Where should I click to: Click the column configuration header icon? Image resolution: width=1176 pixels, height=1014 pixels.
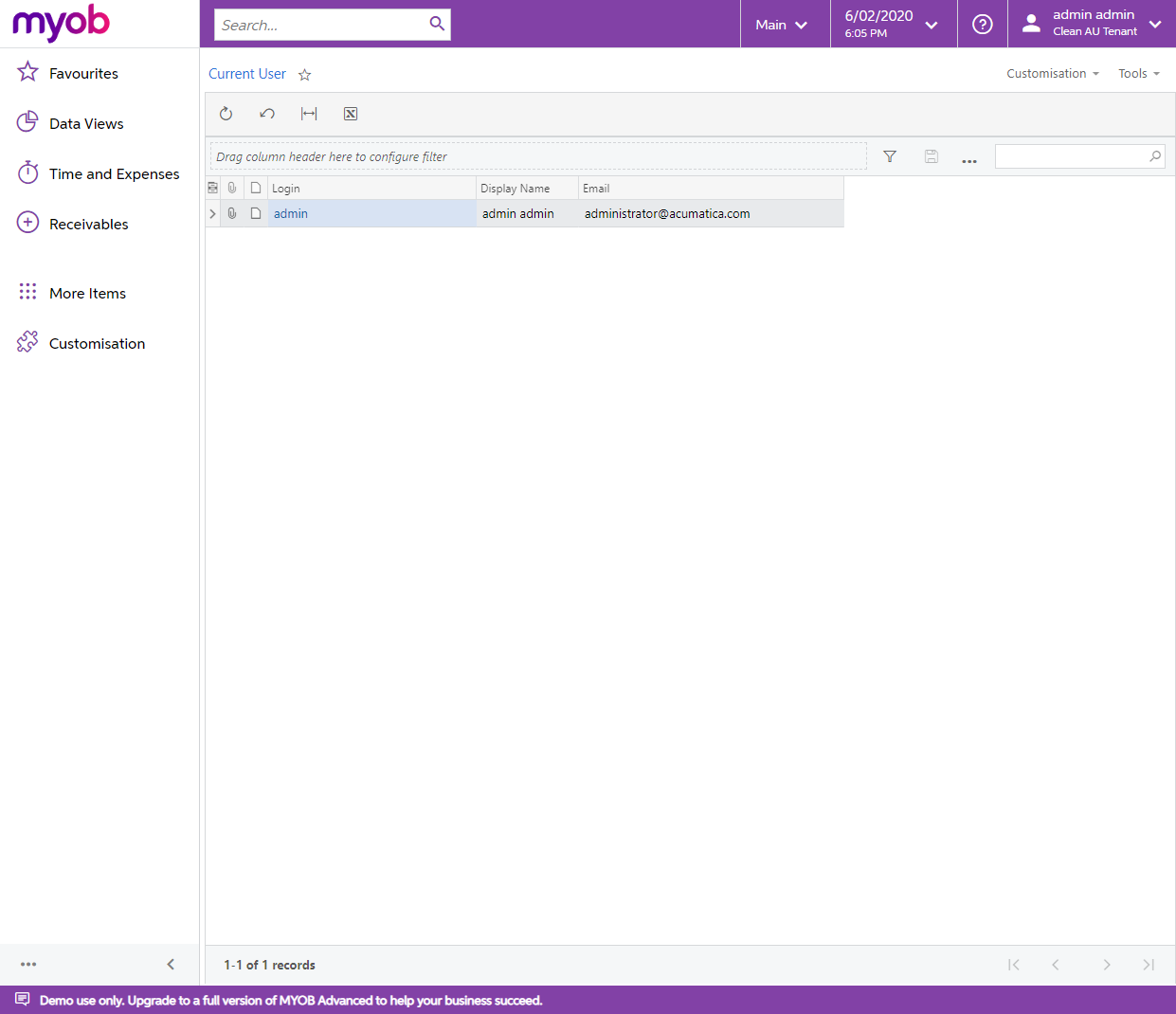tap(213, 188)
